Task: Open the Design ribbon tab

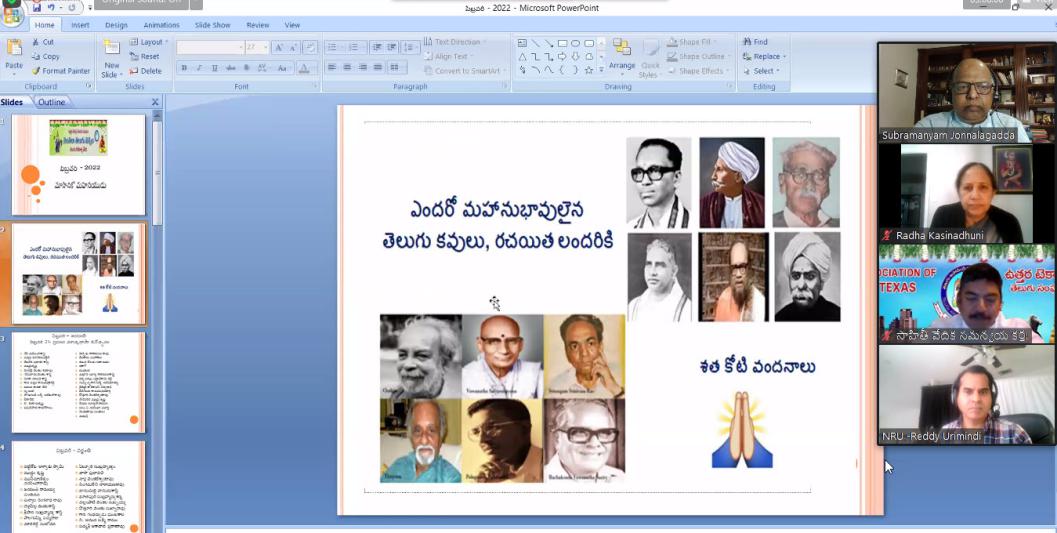Action: click(x=116, y=25)
